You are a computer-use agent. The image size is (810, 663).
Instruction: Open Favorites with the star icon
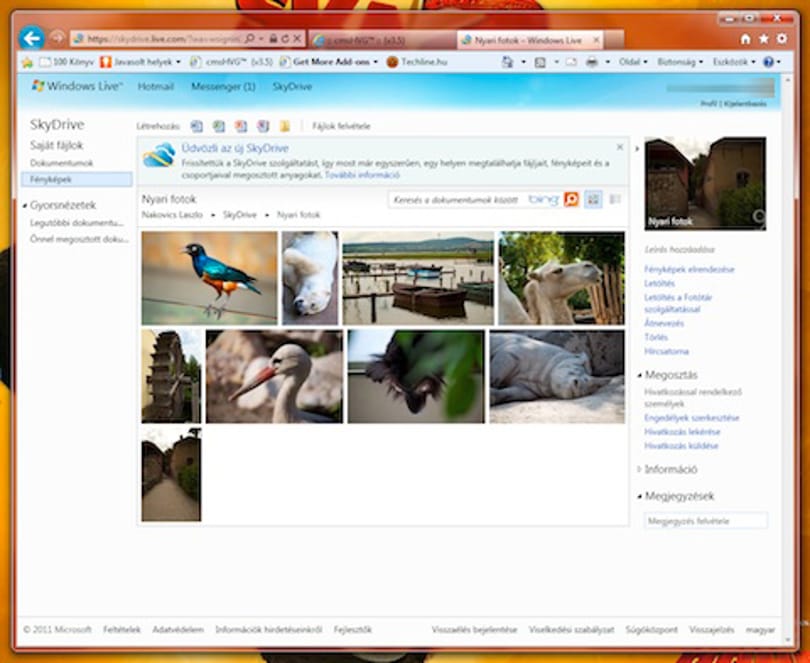(x=764, y=39)
